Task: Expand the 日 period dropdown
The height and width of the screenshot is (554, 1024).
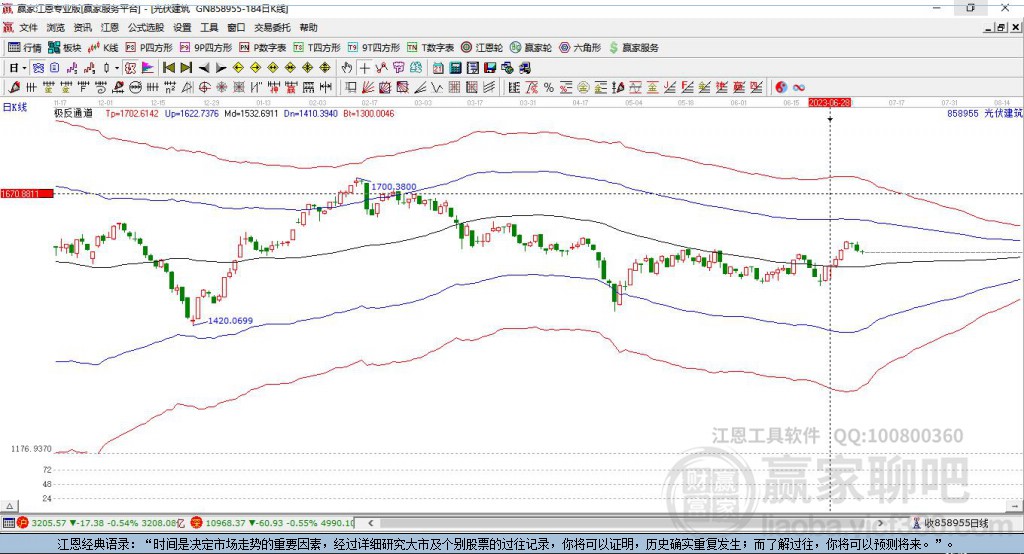Action: click(x=24, y=68)
